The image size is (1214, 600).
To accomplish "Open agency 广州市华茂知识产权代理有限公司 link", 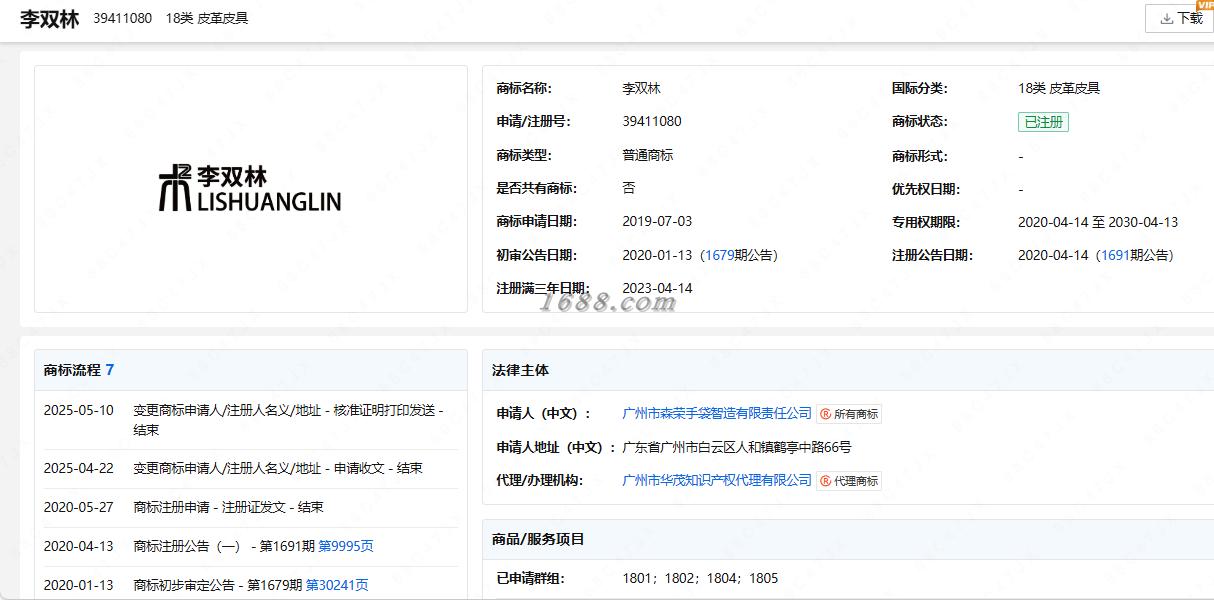I will [717, 480].
